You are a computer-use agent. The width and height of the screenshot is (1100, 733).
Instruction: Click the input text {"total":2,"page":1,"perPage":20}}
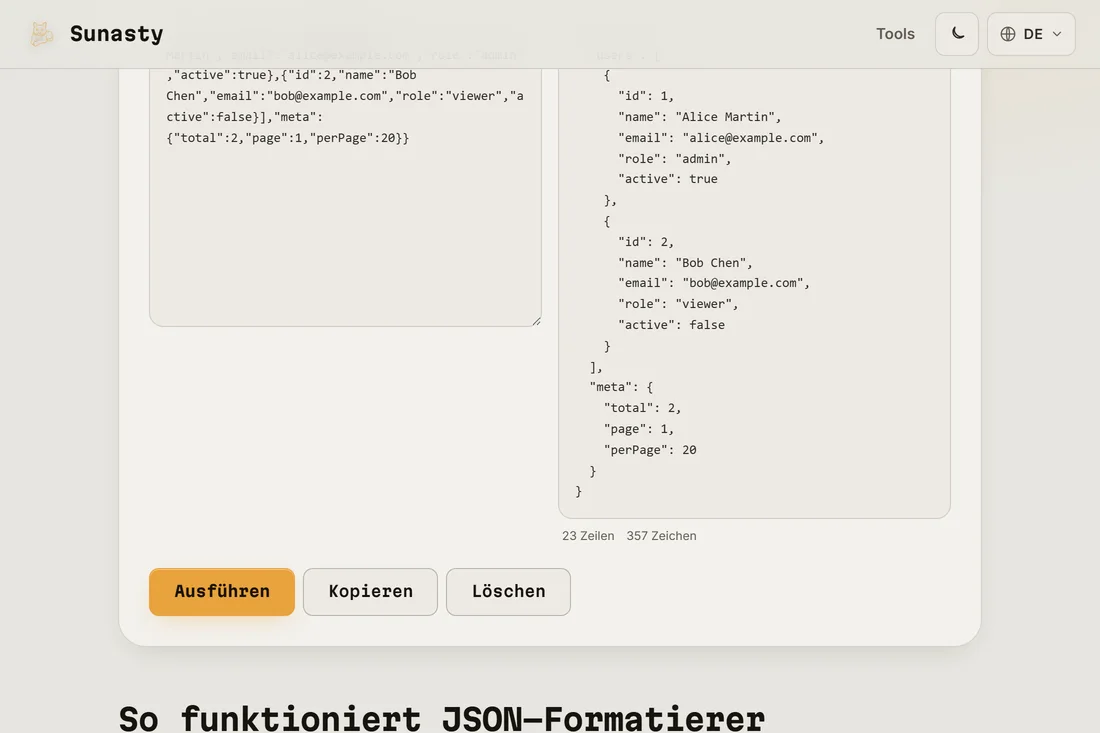(288, 137)
